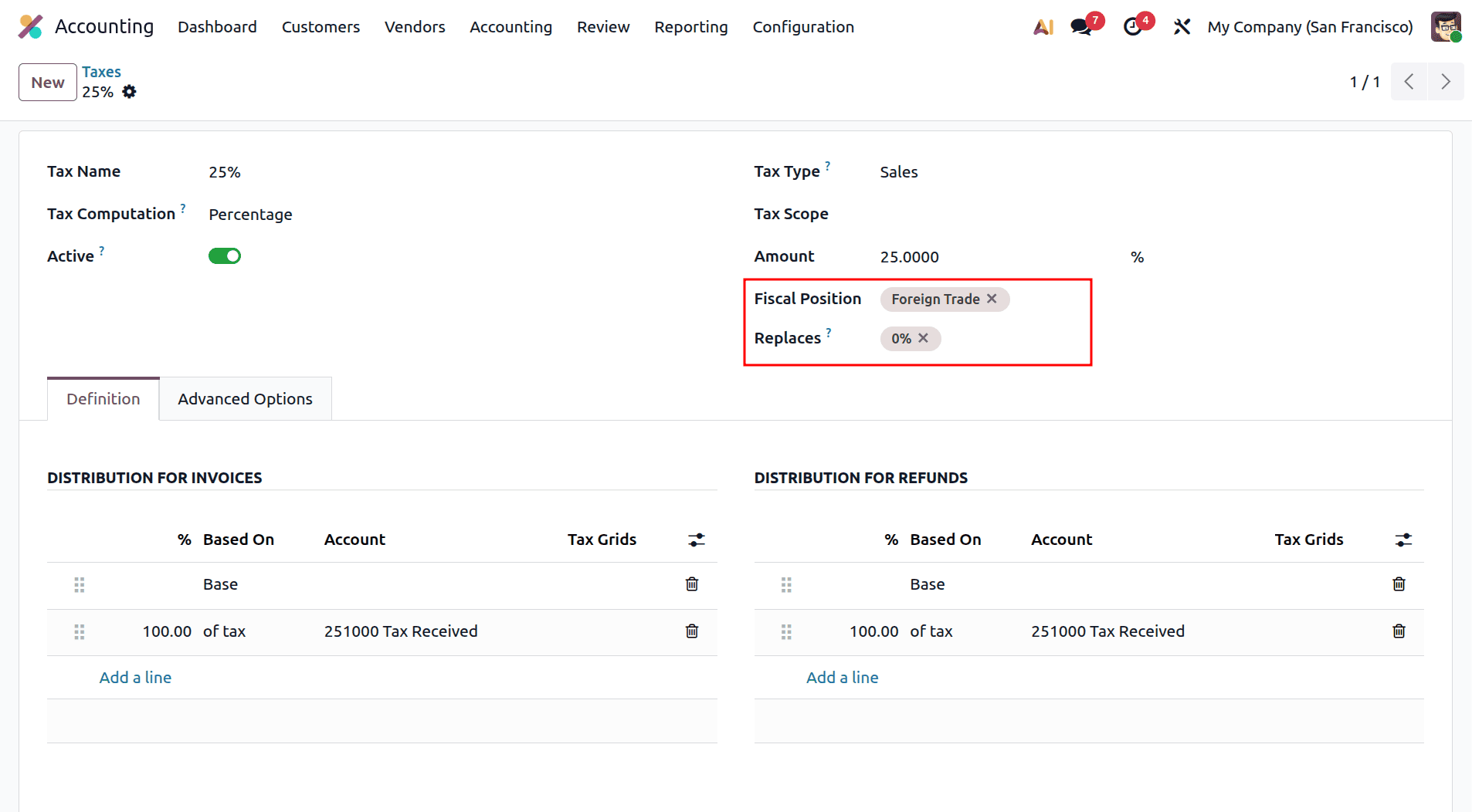Screen dimensions: 1472x812
Task: Click the 100.00 percent cell in refunds
Action: click(x=873, y=631)
